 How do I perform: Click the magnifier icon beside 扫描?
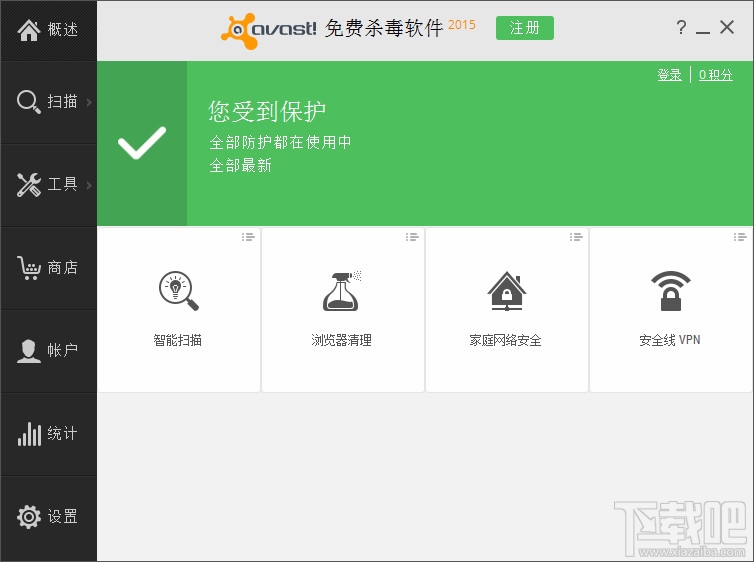(x=29, y=102)
